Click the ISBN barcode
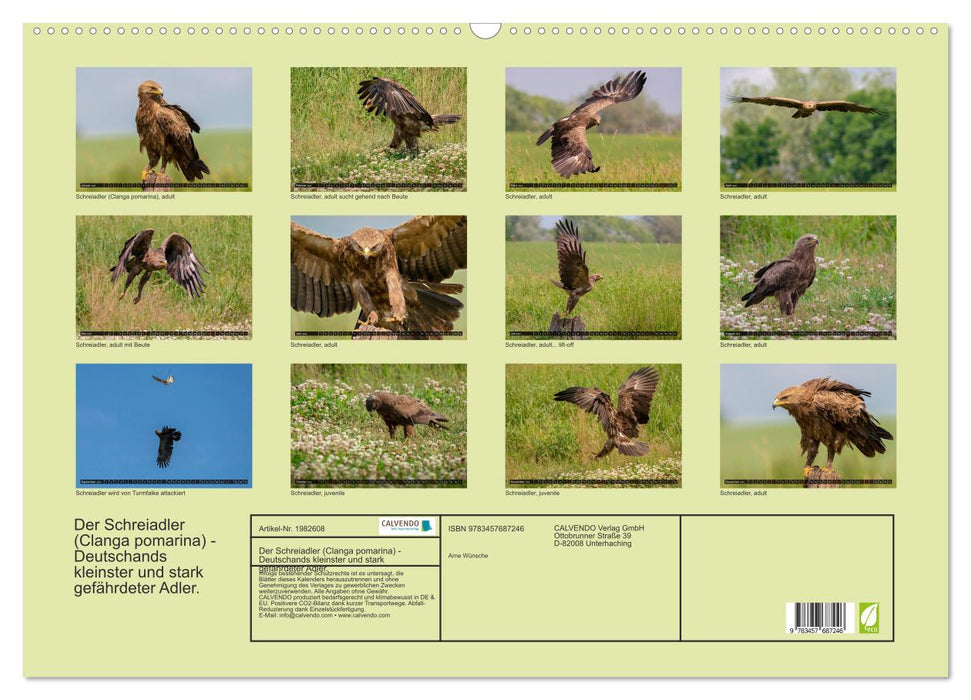 tap(815, 617)
